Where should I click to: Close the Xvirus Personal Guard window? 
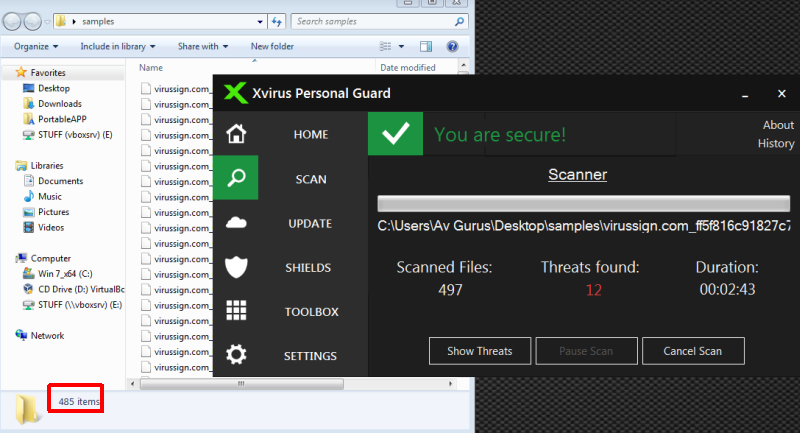[x=782, y=93]
